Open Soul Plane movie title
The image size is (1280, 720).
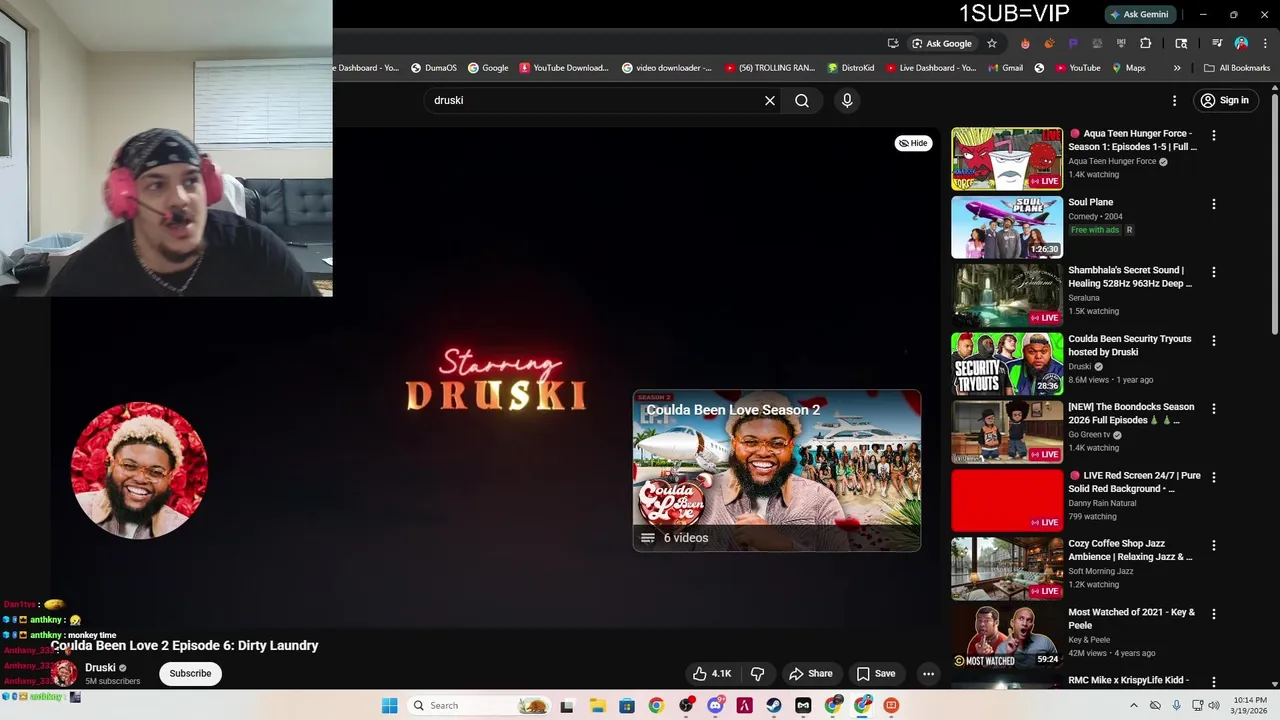1090,202
